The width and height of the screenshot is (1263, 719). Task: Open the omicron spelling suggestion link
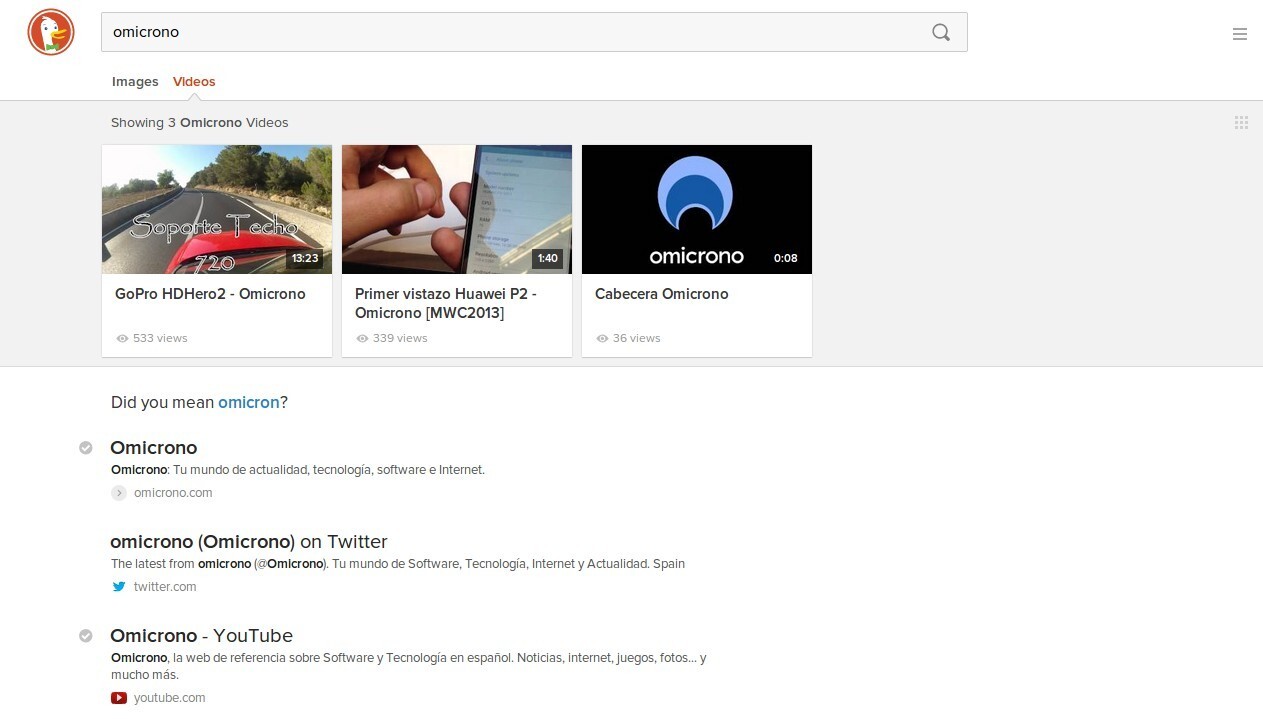click(248, 402)
